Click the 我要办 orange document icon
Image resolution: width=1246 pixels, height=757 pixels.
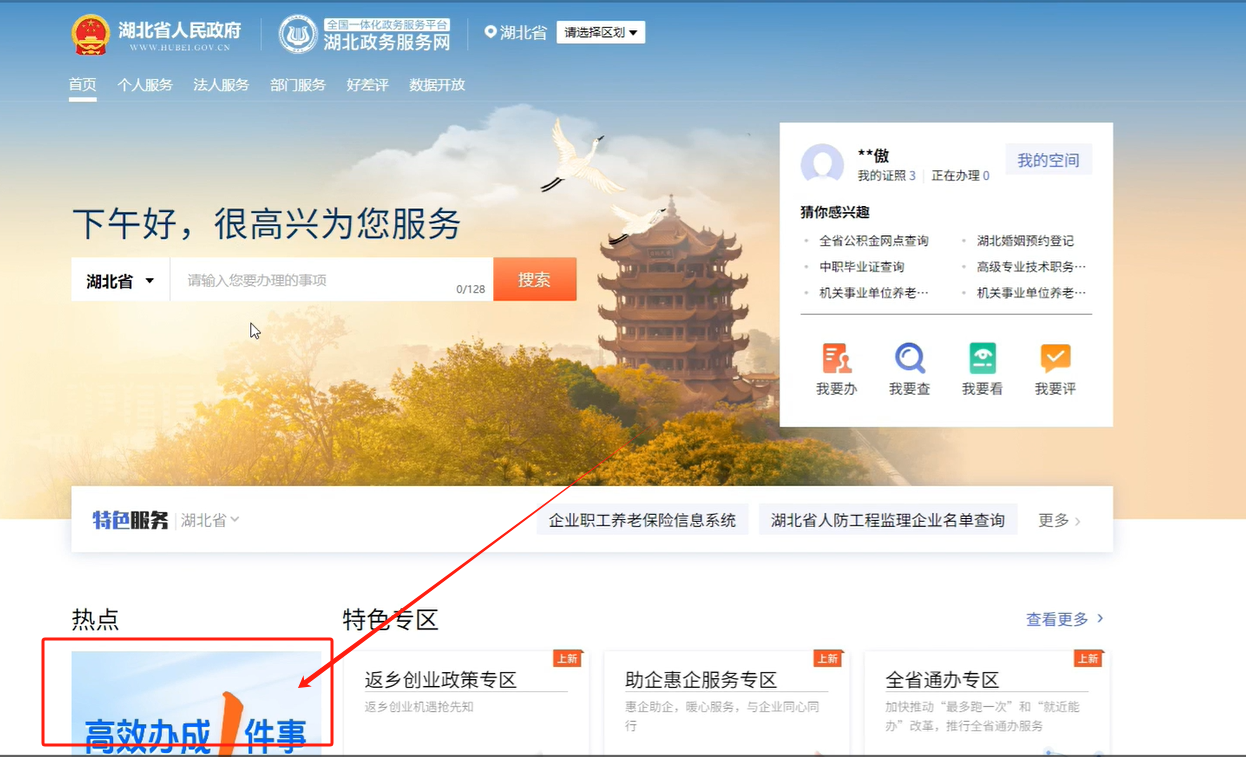(836, 358)
